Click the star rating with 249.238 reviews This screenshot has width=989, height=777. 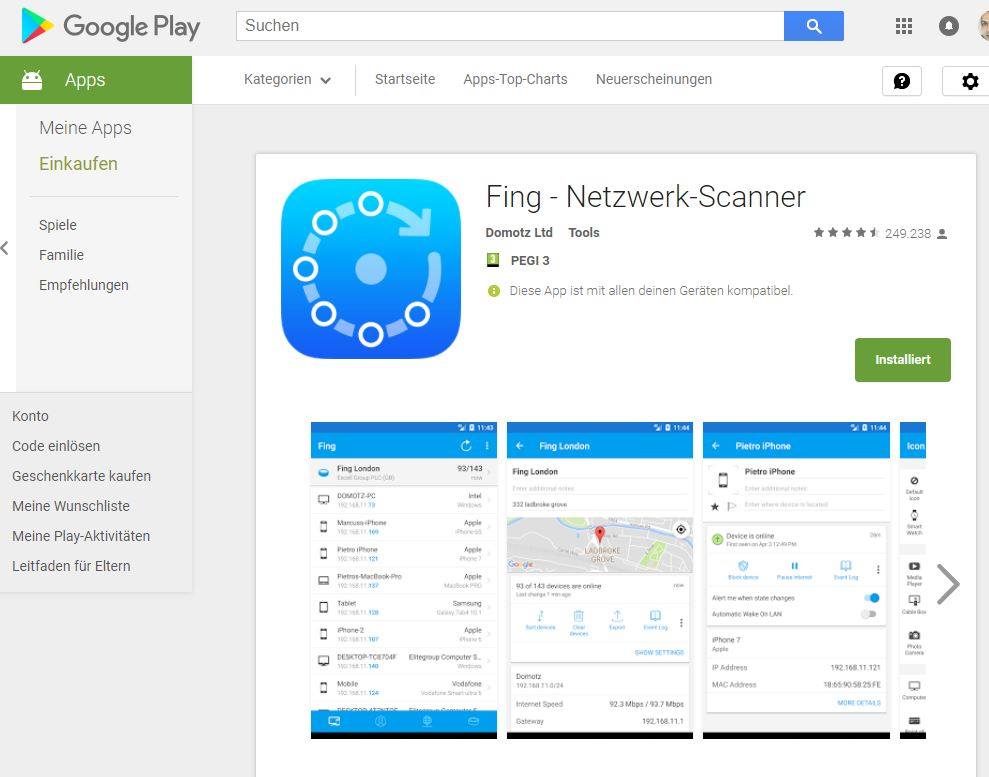881,233
